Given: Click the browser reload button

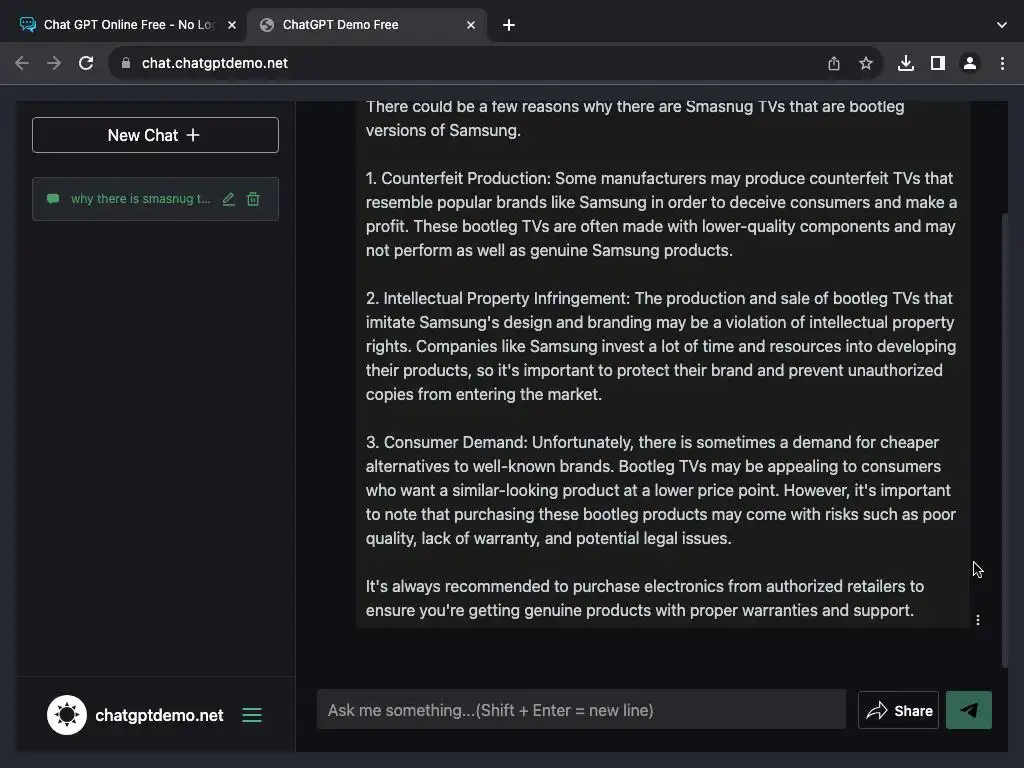Looking at the screenshot, I should pos(86,63).
